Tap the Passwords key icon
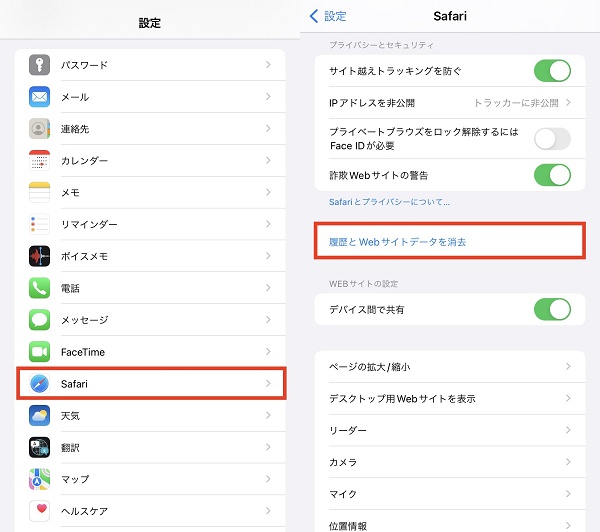Viewport: 600px width, 532px height. [x=40, y=65]
